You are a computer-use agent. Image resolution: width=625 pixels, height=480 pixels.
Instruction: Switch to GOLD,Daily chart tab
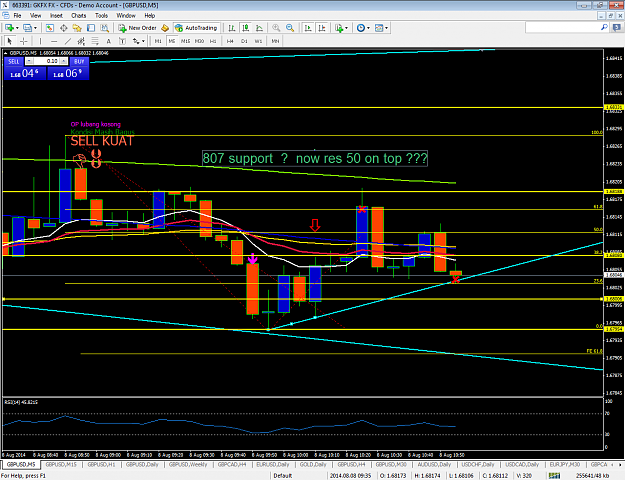coord(313,465)
